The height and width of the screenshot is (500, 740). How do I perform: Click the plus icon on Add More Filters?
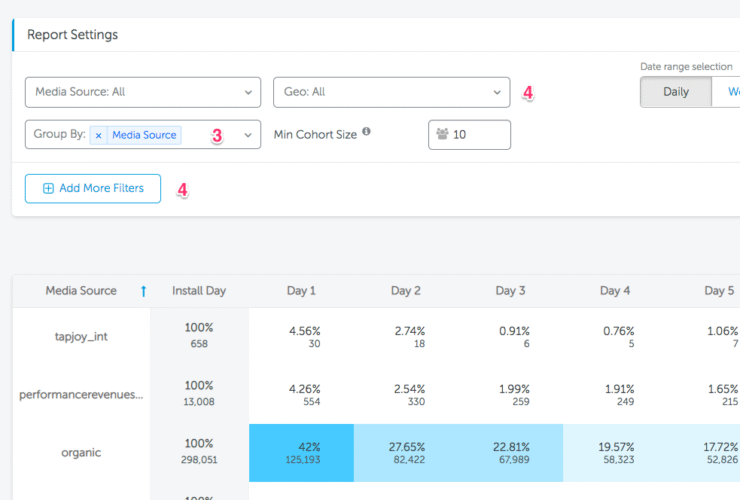click(48, 188)
